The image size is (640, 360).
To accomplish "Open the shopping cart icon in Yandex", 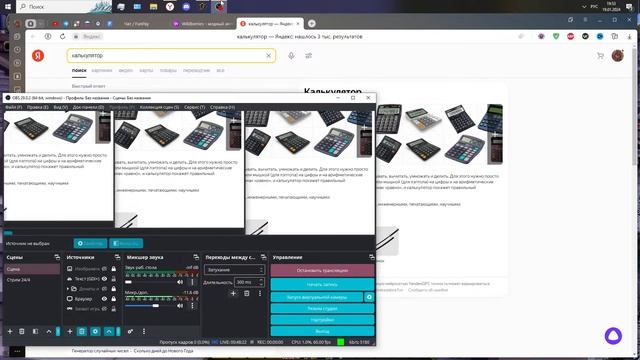I will click(x=600, y=56).
